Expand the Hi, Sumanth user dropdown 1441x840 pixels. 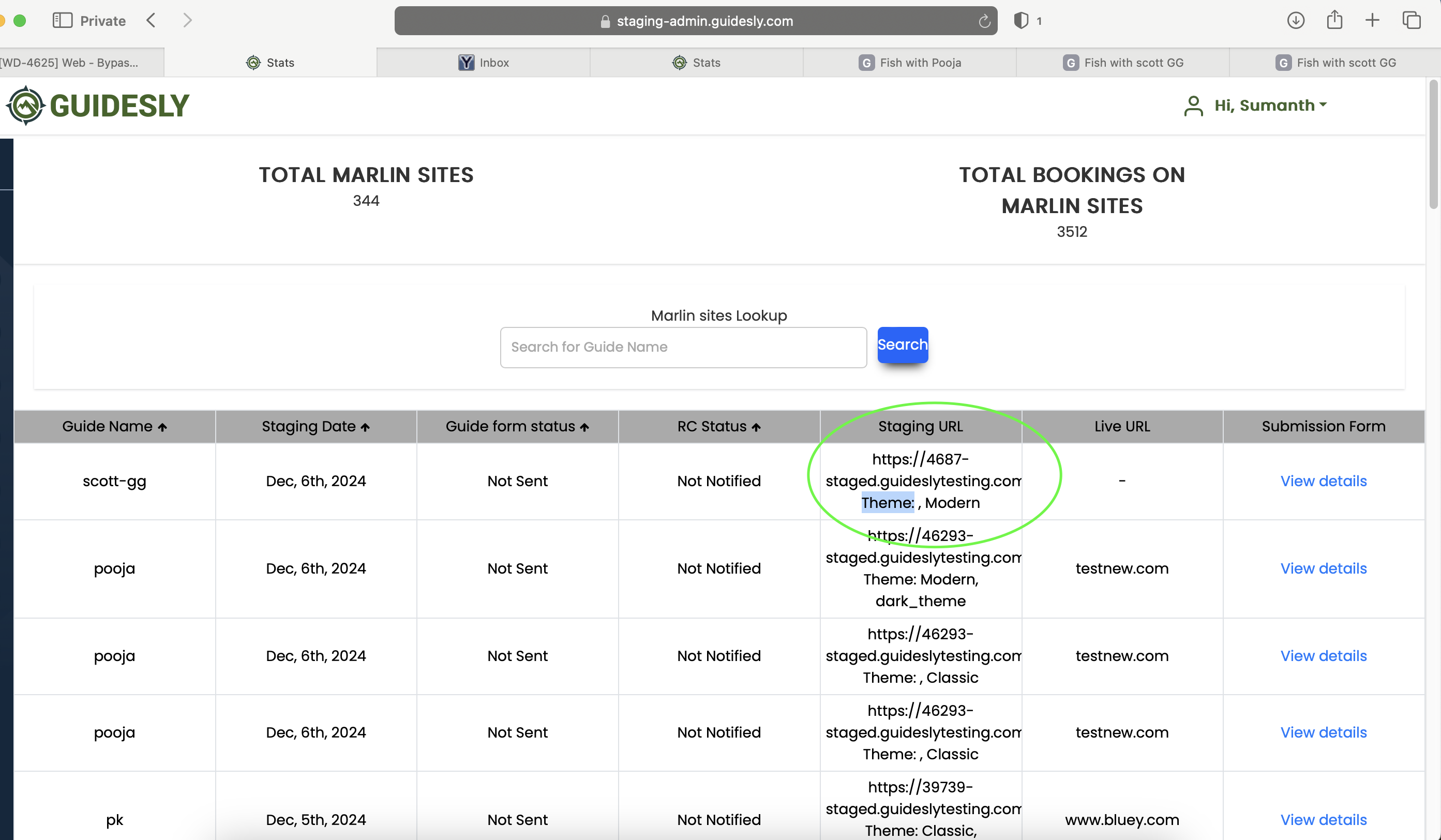coord(1270,105)
